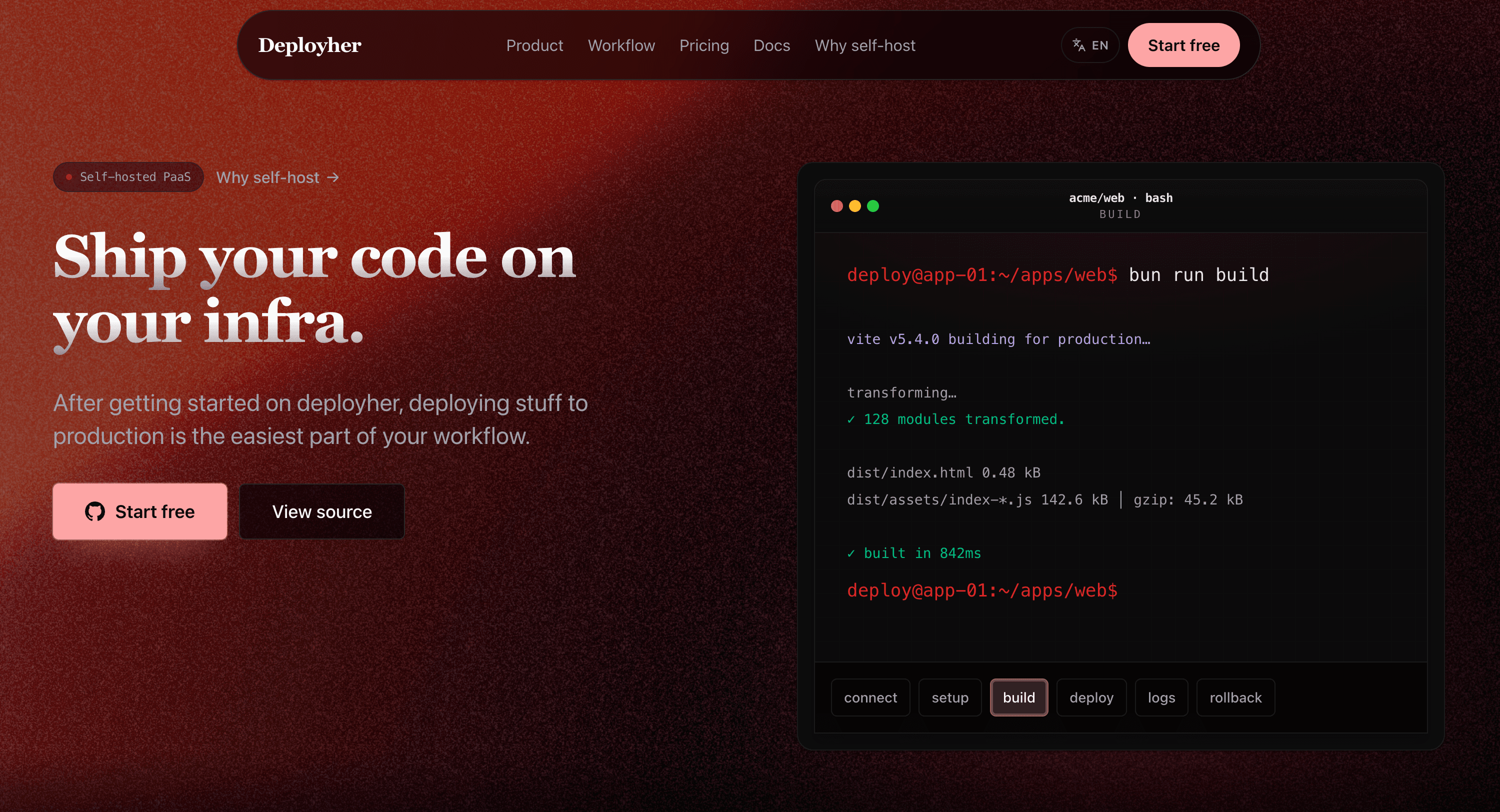Select the connect terminal tab
This screenshot has height=812, width=1500.
[x=870, y=697]
